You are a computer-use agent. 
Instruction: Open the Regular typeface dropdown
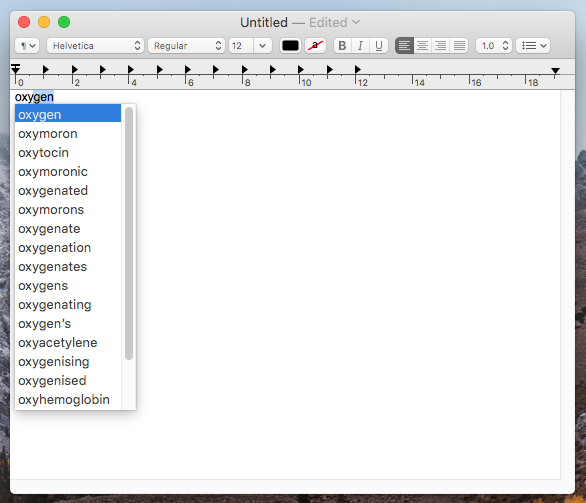coord(186,46)
